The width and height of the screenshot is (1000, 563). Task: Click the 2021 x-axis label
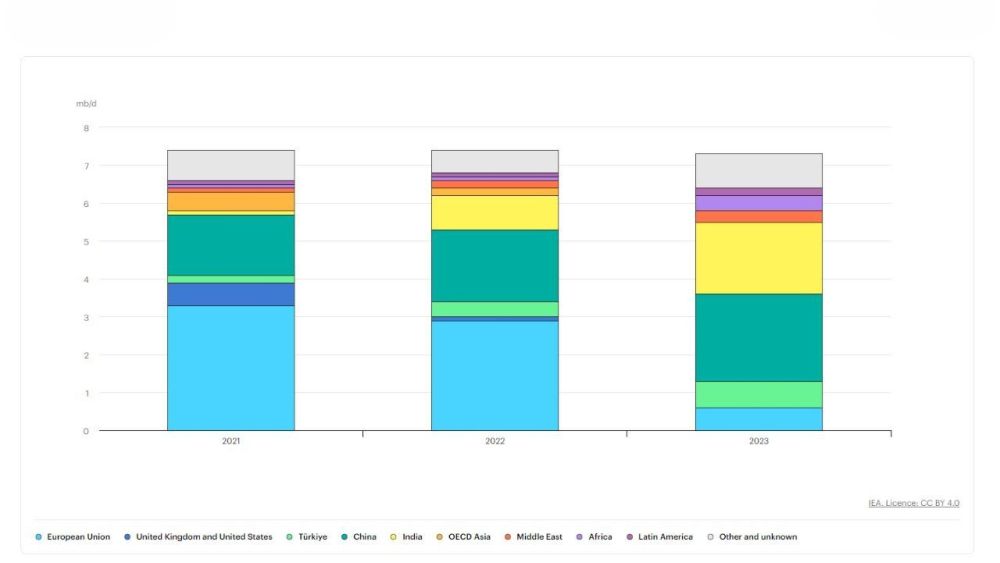pyautogui.click(x=231, y=441)
